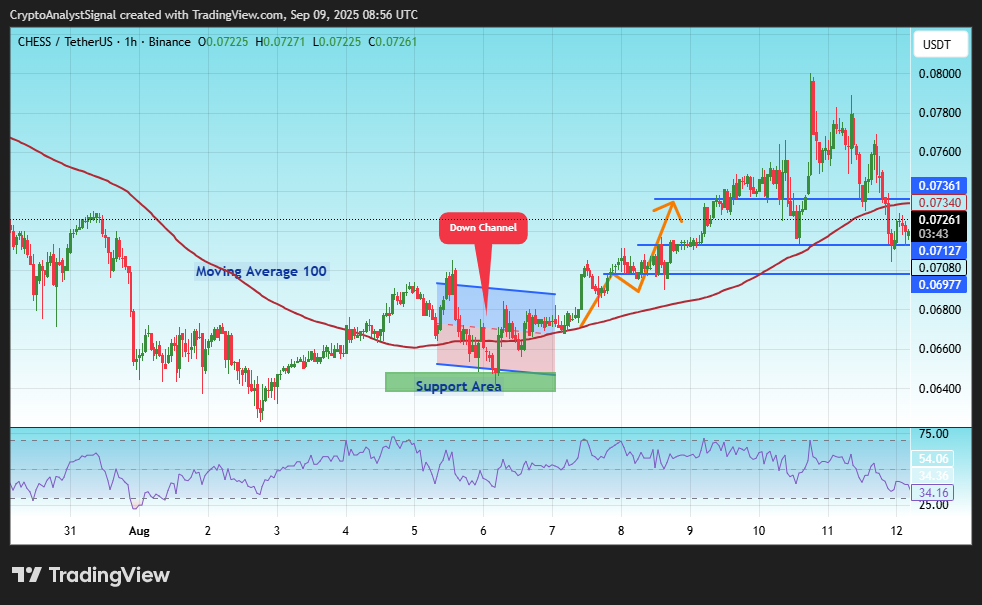Click the orange projection arrow tip
This screenshot has height=605, width=982.
tap(673, 203)
